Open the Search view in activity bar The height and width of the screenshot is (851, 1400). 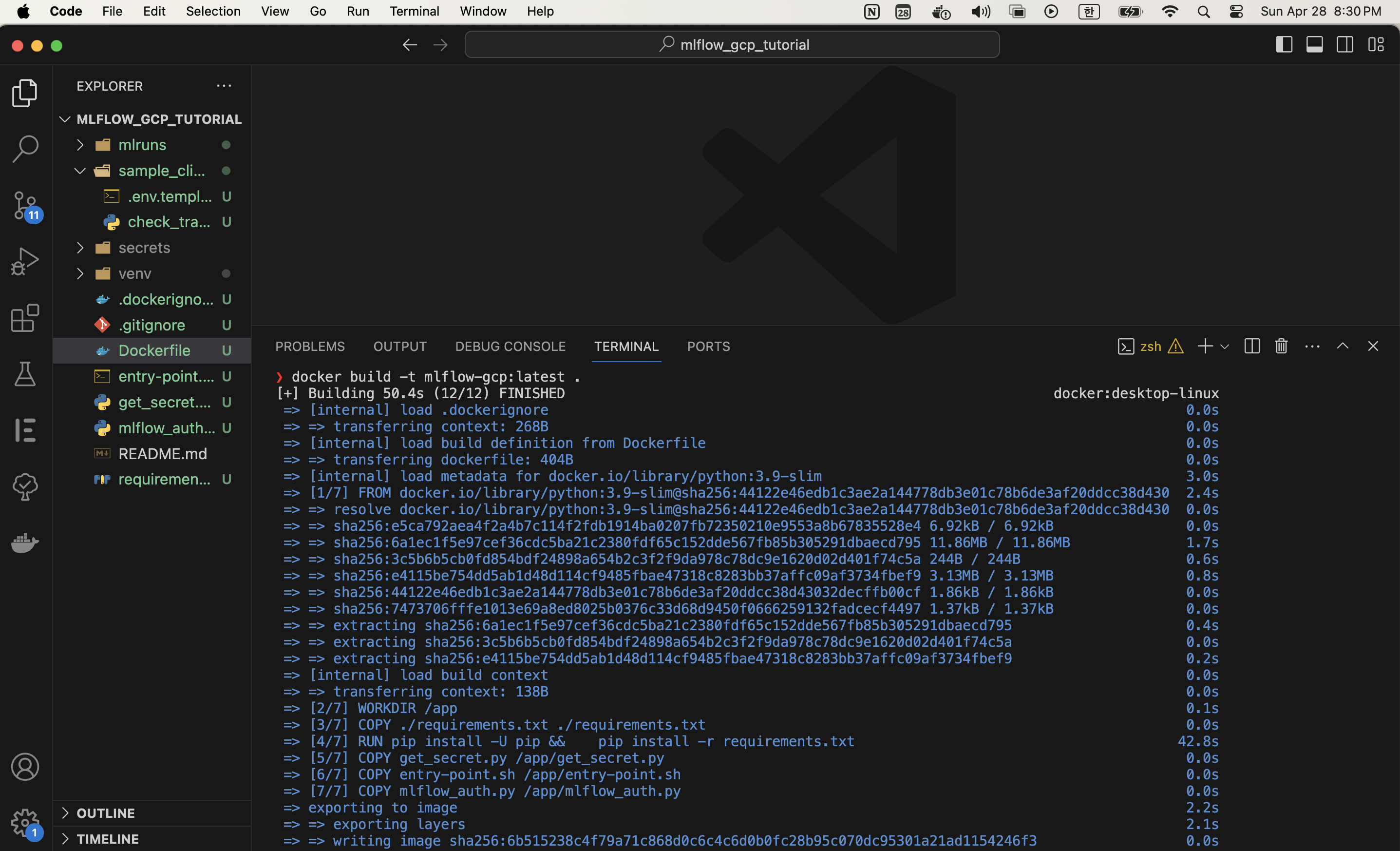(25, 148)
